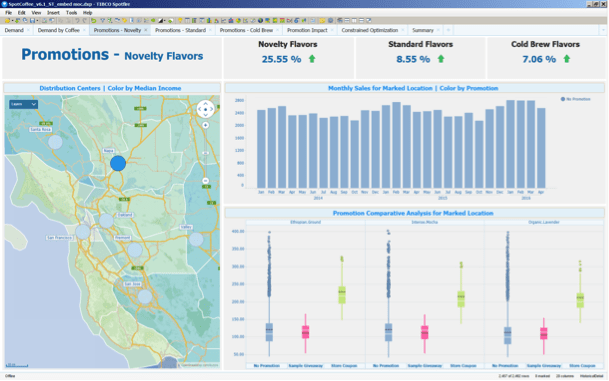Switch to the Promotions - Cold Brew tab
Screen dimensions: 609x381
(246, 30)
